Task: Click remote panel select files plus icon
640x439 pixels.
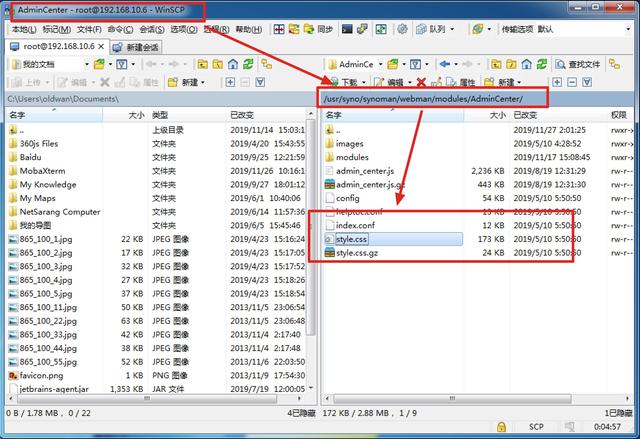Action: (557, 82)
